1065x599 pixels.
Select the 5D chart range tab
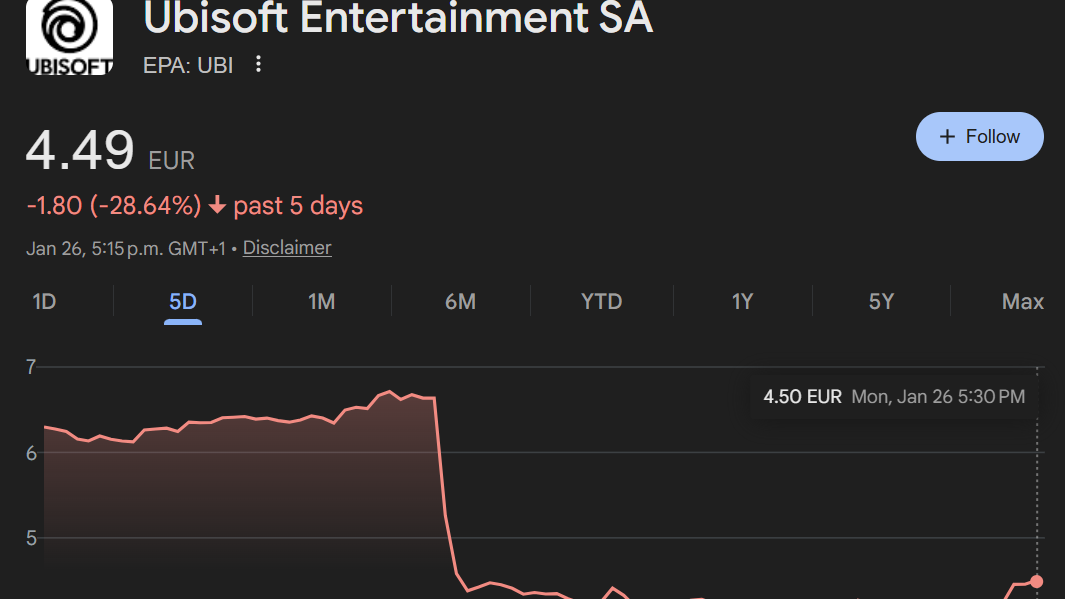point(182,301)
